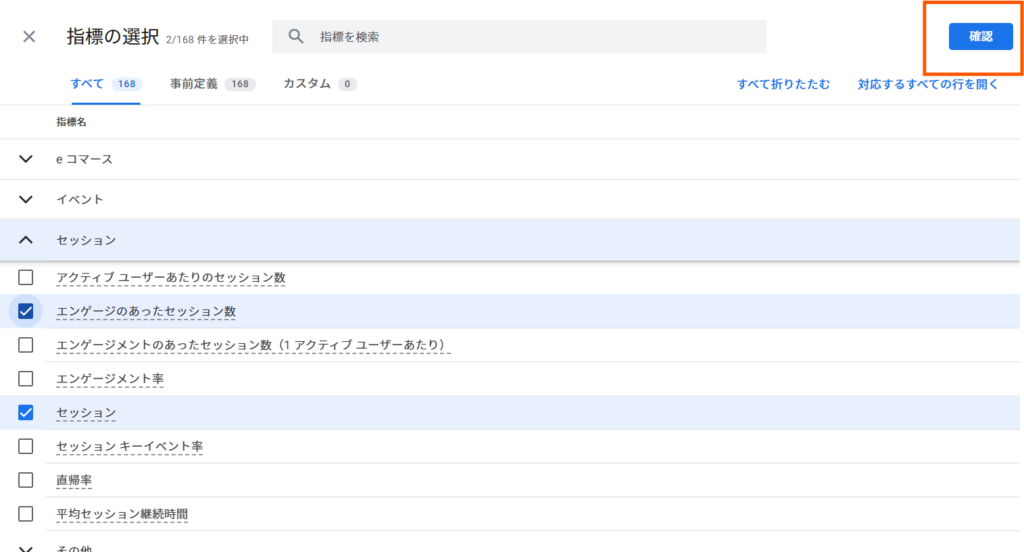
Task: Click the すべて折りたたむ link
Action: tap(783, 84)
